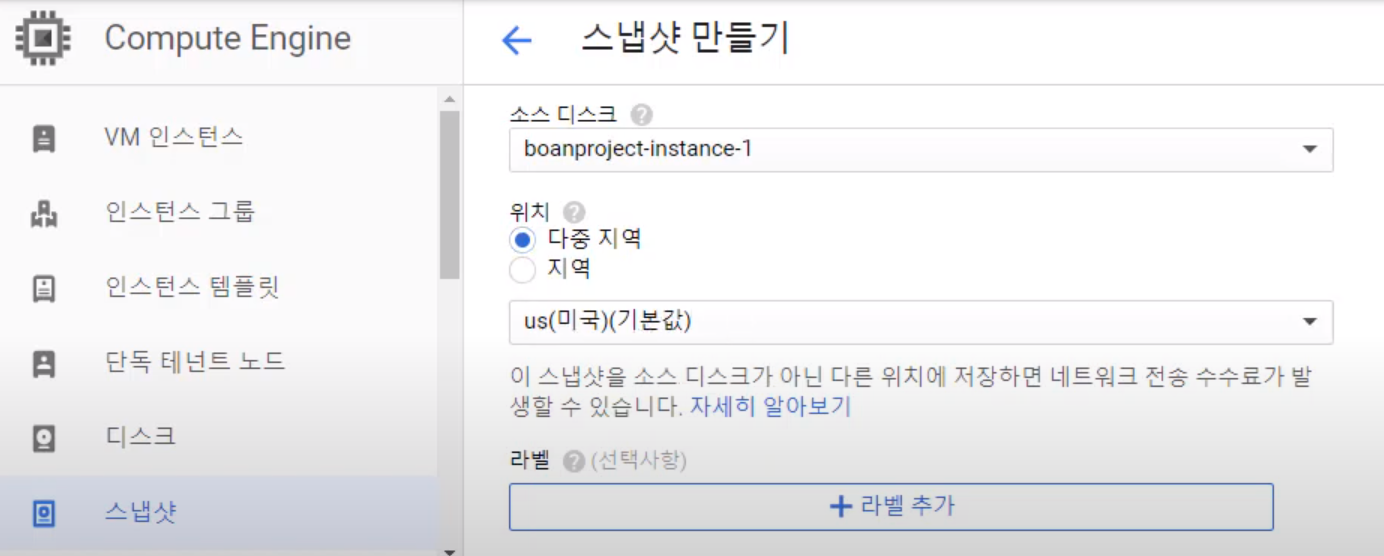Open help tooltip next to 라벨
Viewport: 1384px width, 556px height.
pyautogui.click(x=573, y=461)
